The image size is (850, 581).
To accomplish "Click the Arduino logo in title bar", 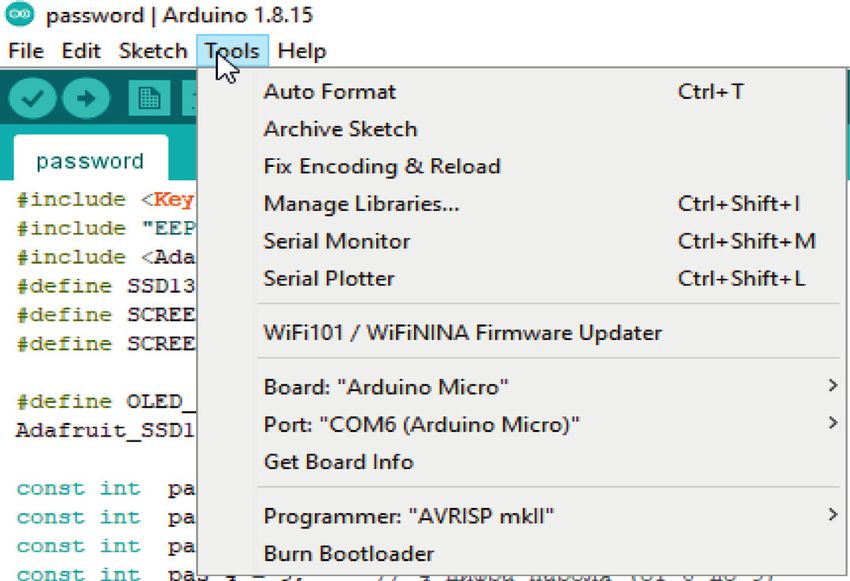I will (x=20, y=14).
